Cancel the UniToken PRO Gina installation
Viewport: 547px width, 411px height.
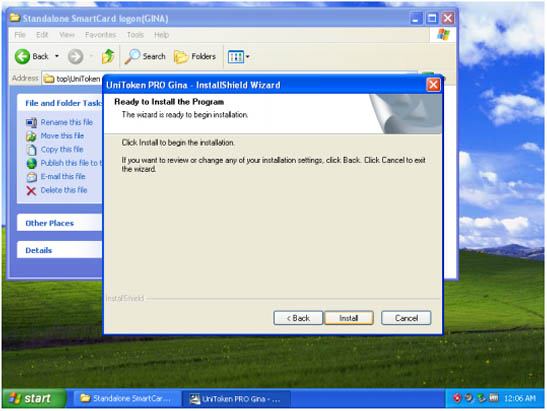(x=406, y=318)
